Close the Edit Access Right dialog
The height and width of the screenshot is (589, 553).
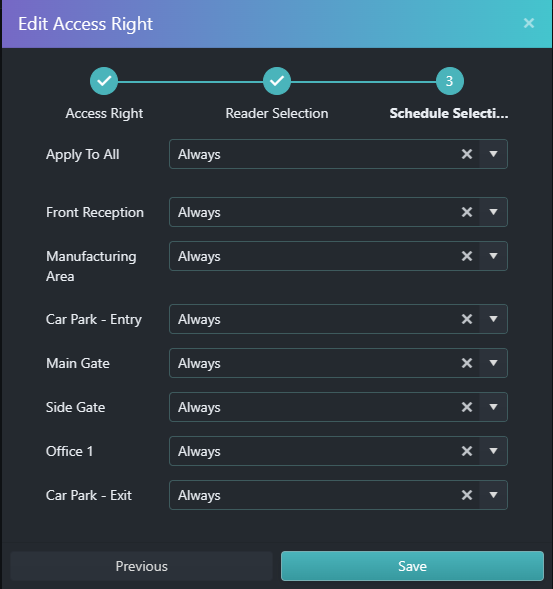pos(529,23)
